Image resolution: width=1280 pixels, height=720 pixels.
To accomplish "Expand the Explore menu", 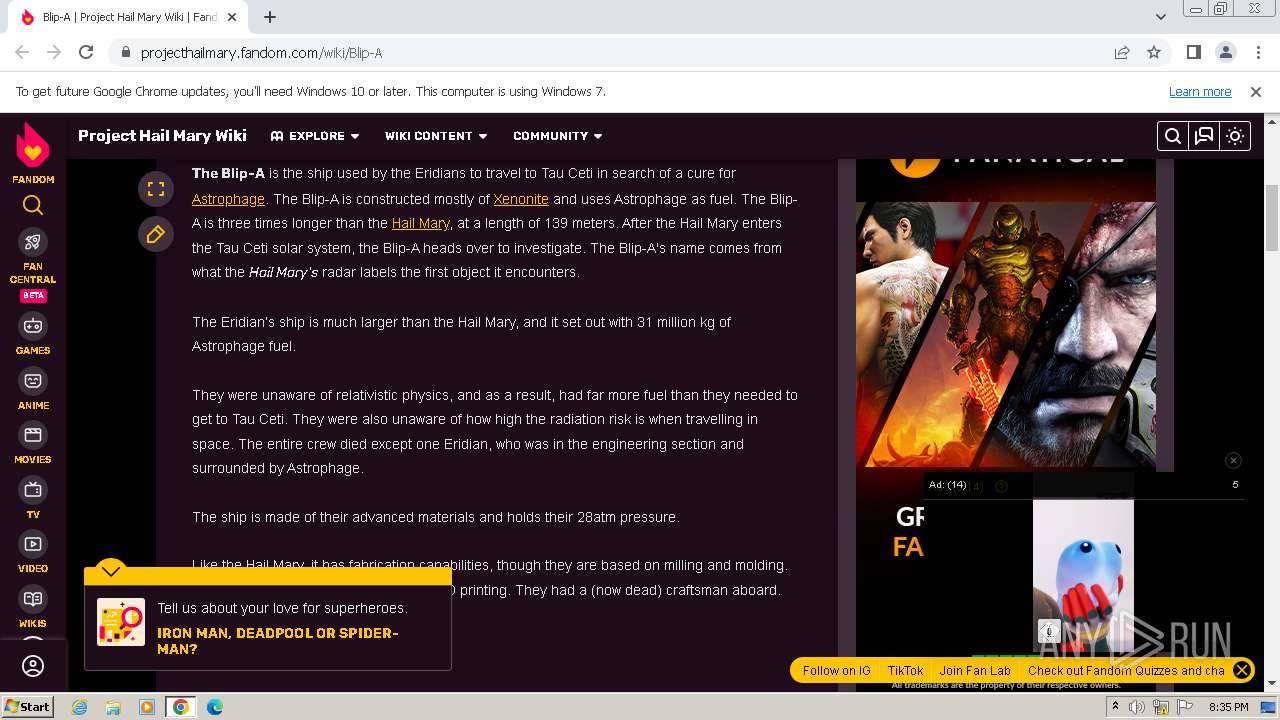I will [x=315, y=136].
